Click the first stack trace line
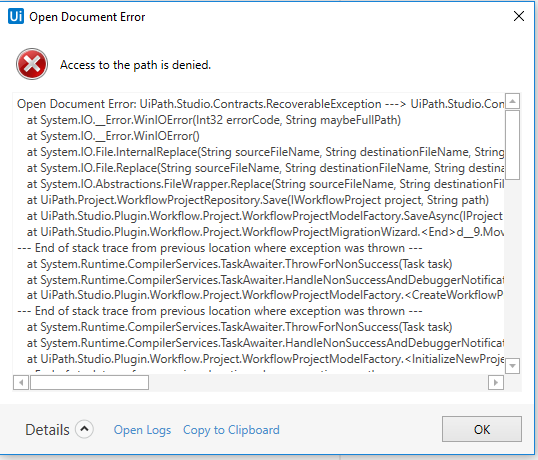538x460 pixels. [x=260, y=104]
